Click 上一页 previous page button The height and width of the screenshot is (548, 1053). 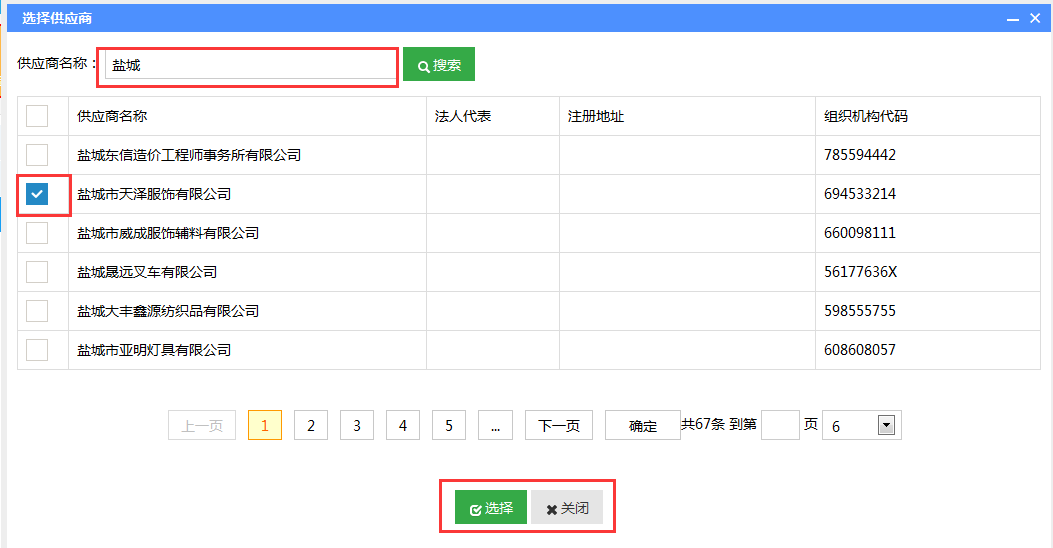point(202,425)
